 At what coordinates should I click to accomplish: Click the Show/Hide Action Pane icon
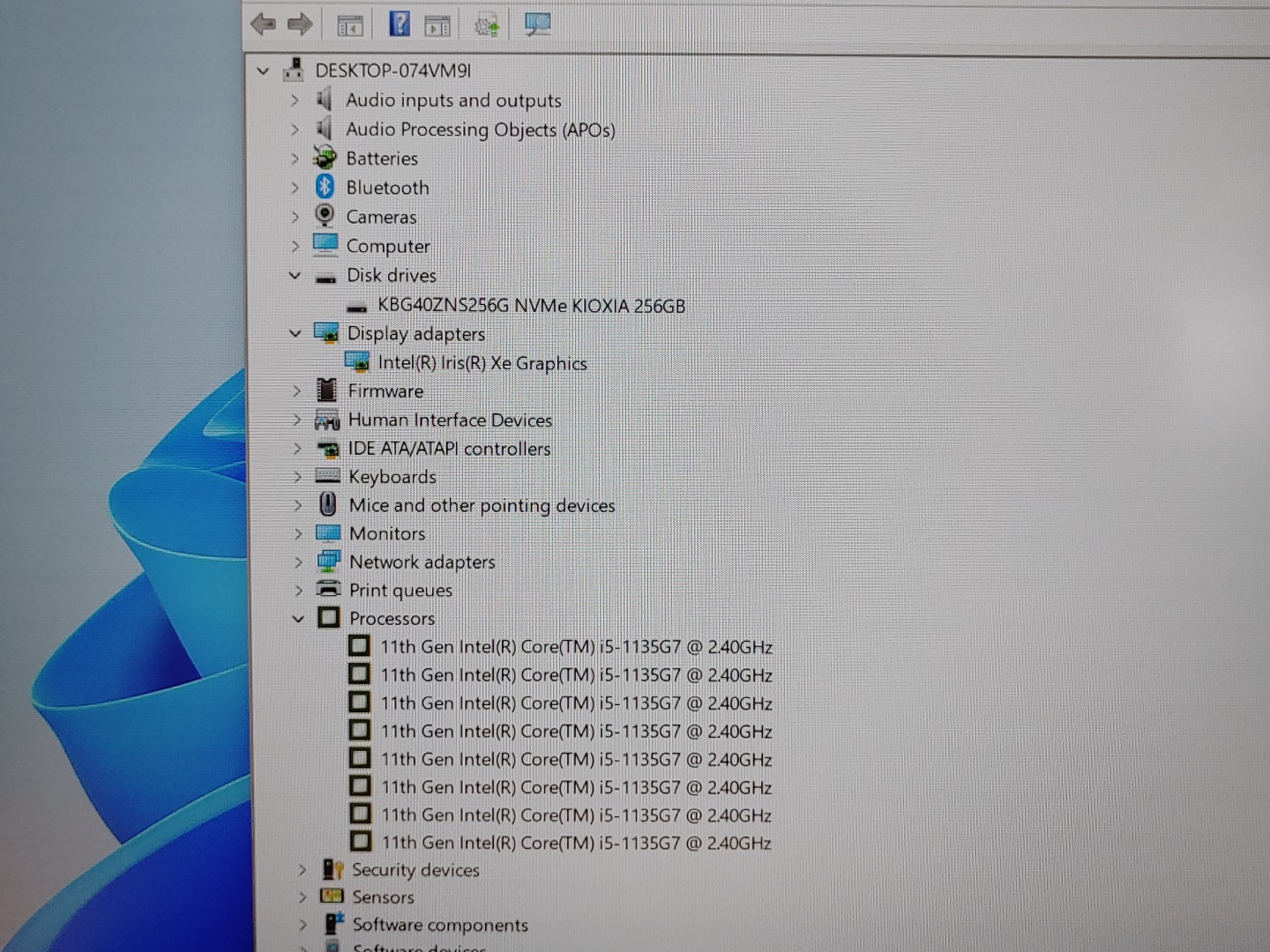click(x=437, y=24)
